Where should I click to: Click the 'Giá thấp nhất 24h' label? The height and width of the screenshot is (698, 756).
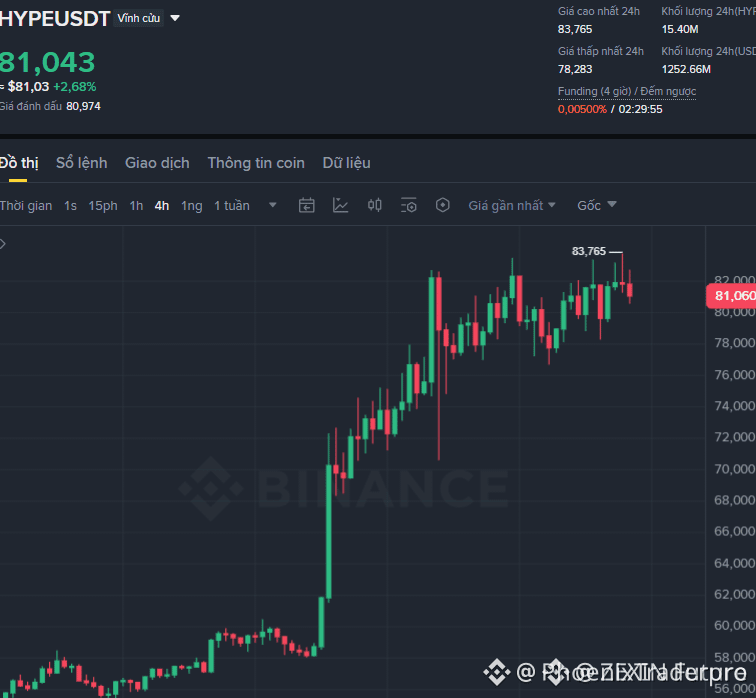pyautogui.click(x=601, y=51)
